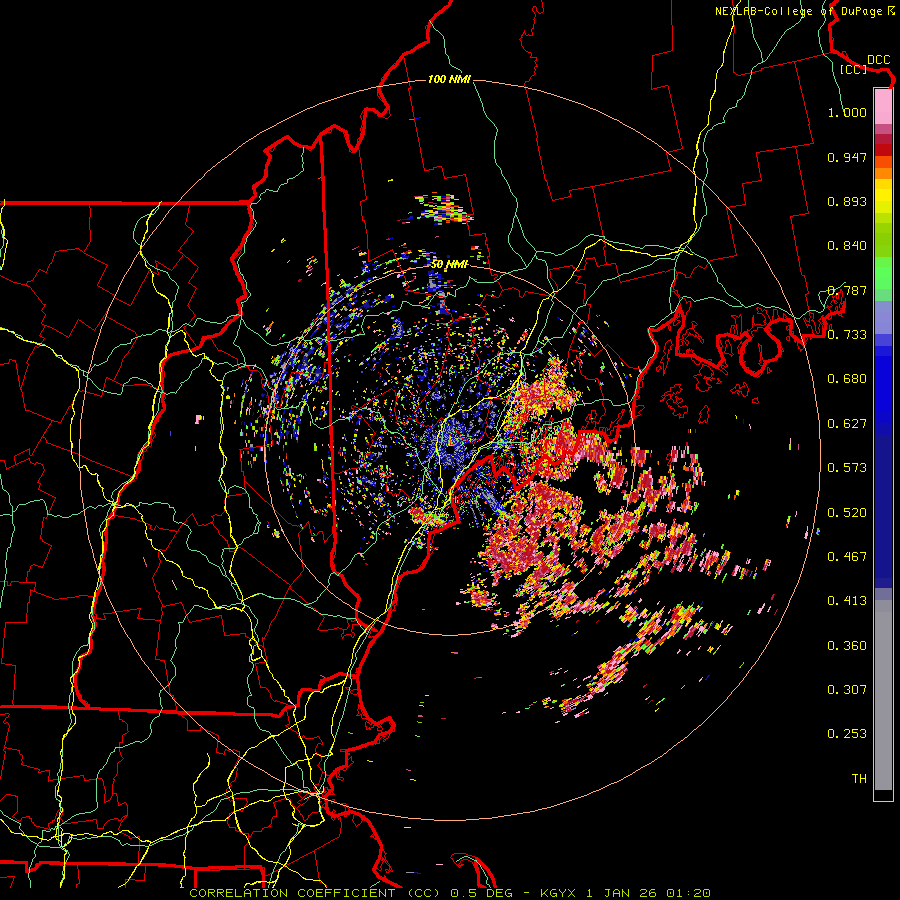
Task: Click the 0.680 legend value
Action: tap(847, 379)
